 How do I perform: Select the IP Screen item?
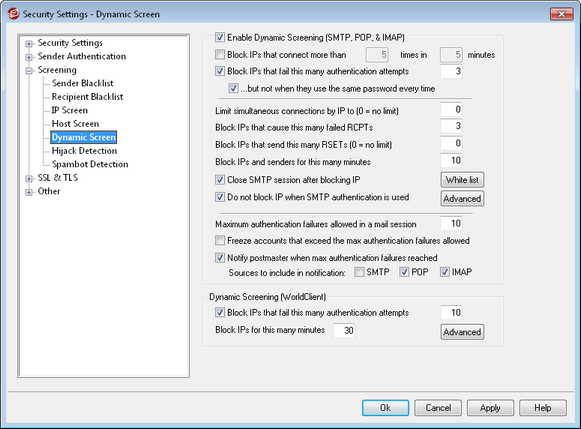[70, 110]
